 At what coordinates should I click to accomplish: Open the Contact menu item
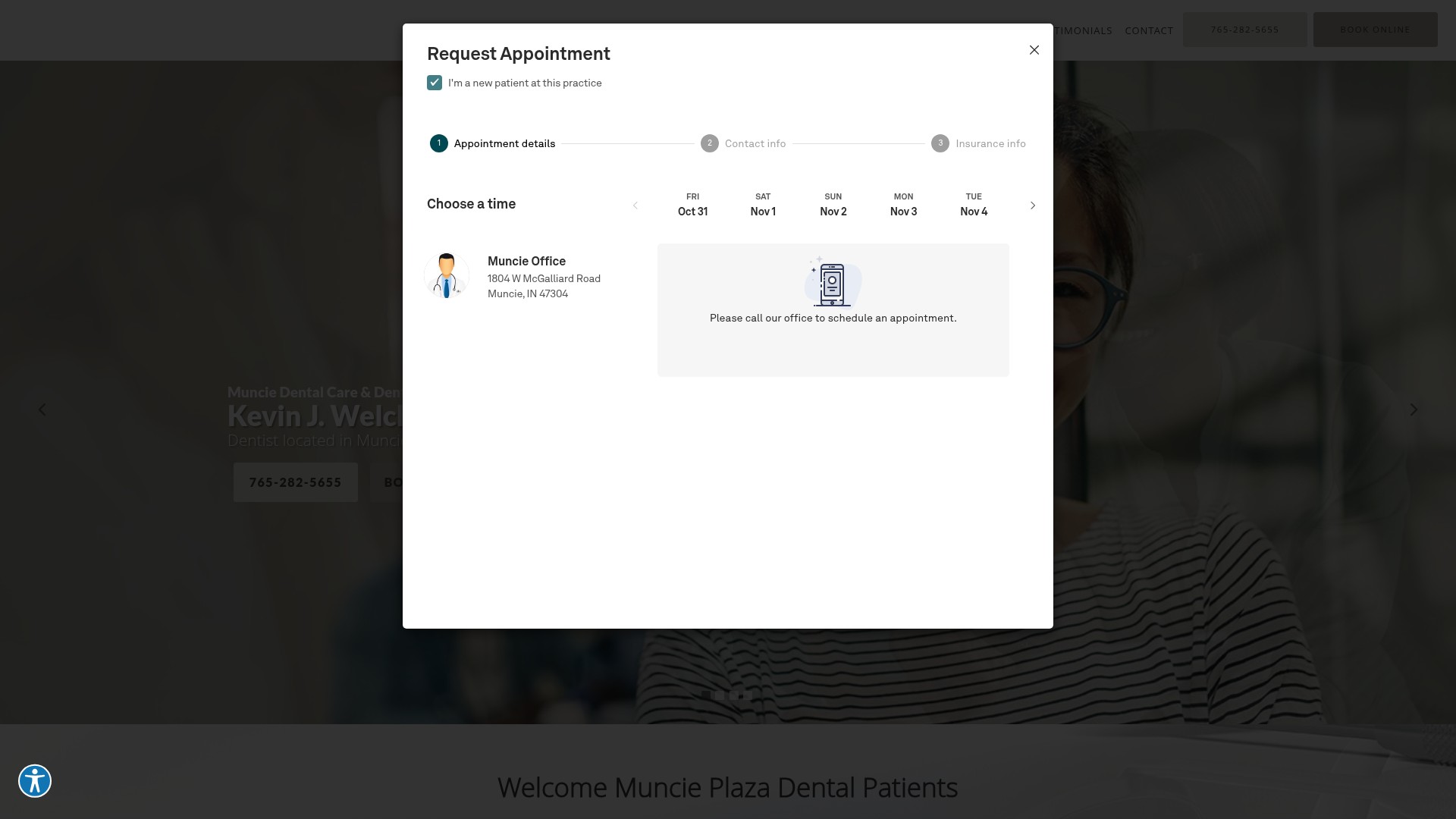click(x=1149, y=30)
